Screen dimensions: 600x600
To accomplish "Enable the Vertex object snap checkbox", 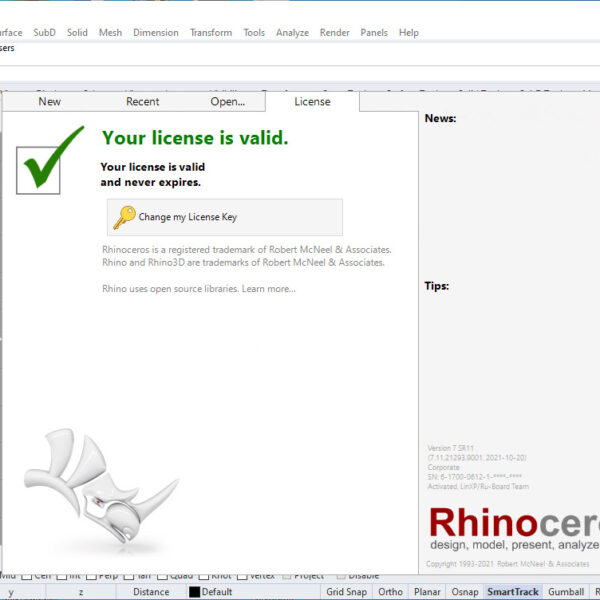I will [x=242, y=576].
